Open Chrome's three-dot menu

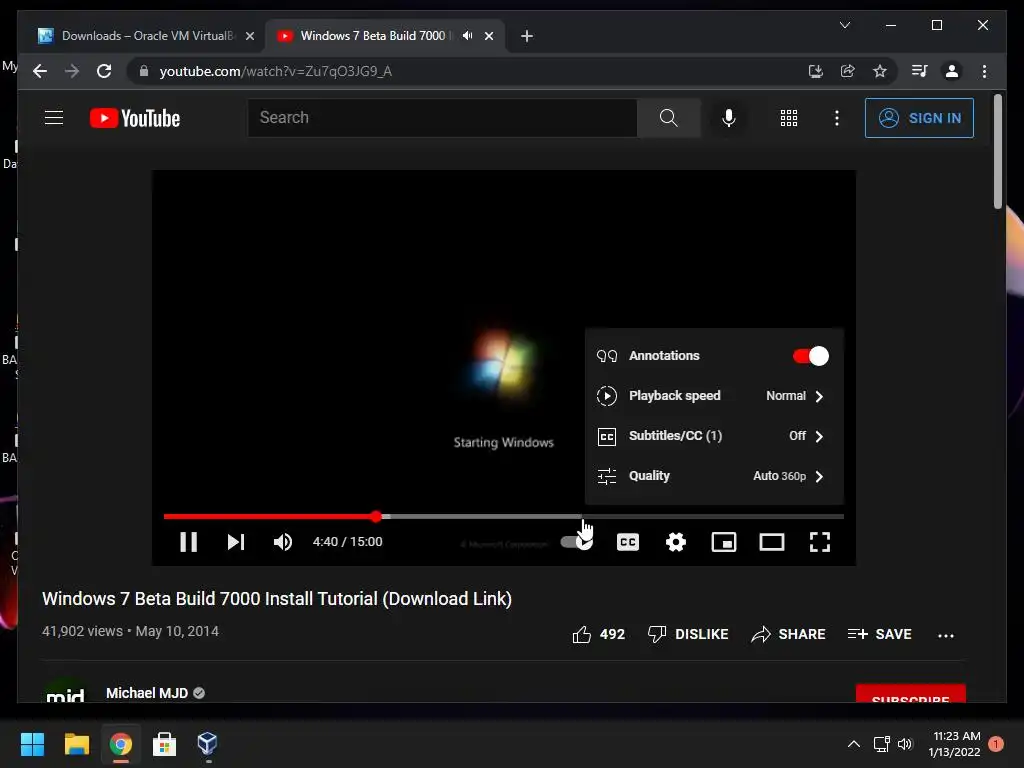click(x=984, y=71)
